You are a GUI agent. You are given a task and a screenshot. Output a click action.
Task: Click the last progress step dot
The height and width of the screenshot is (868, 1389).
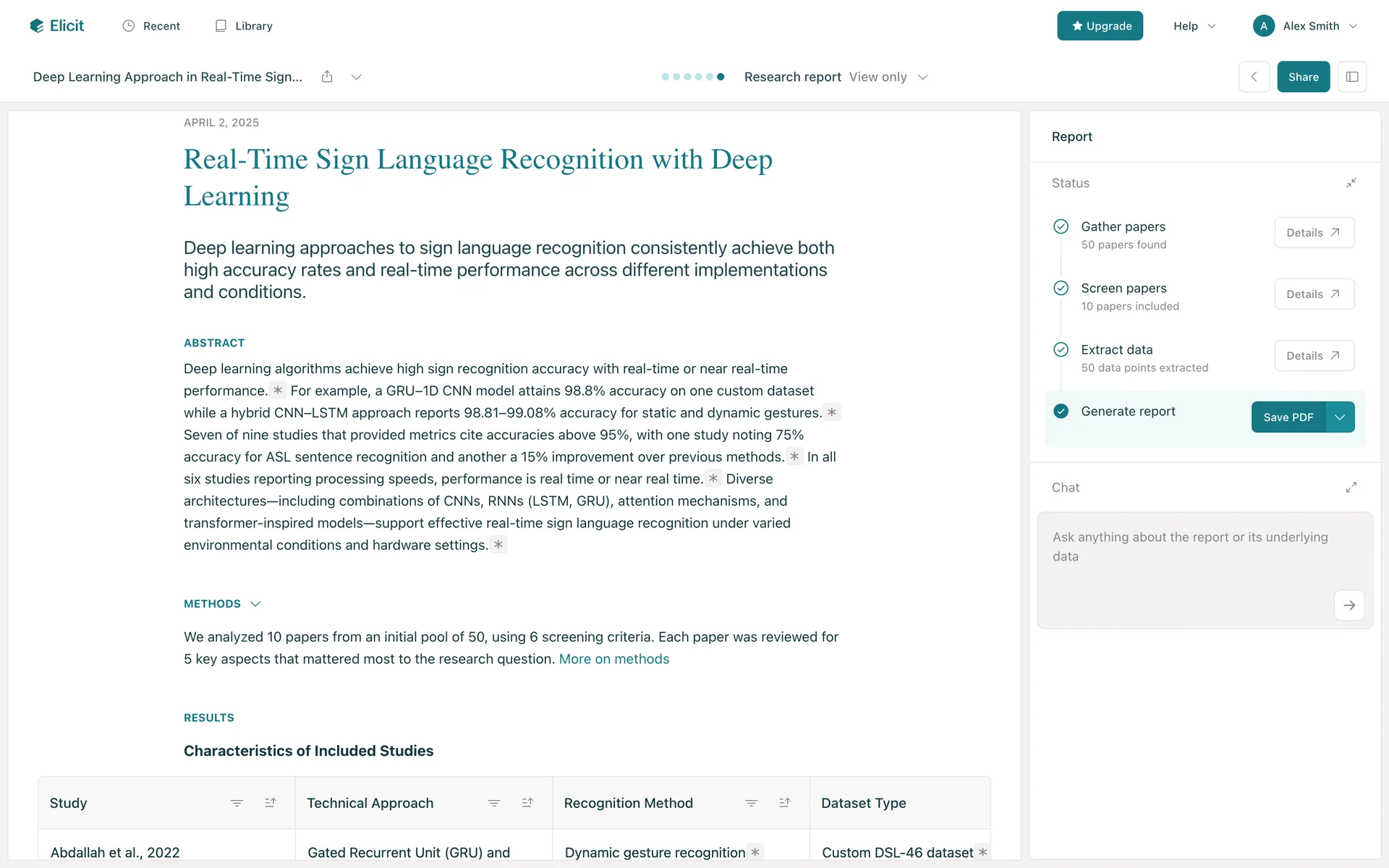coord(721,77)
